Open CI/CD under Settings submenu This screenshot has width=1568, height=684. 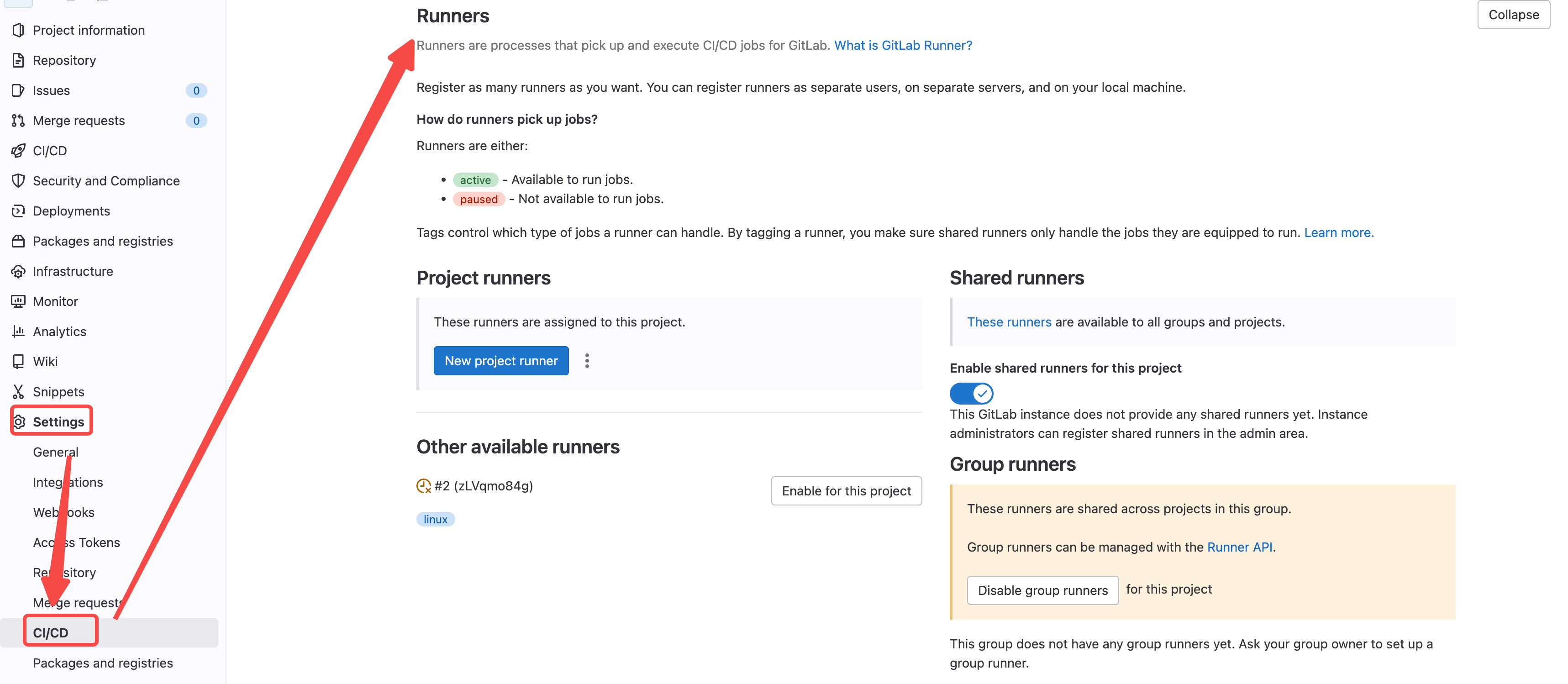51,632
